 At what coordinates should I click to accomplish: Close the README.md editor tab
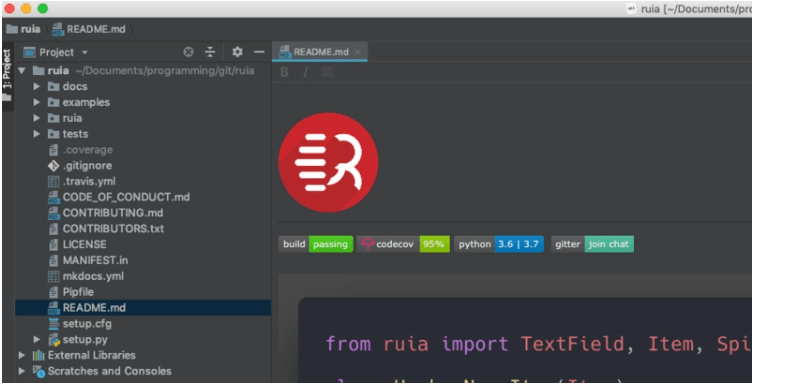[358, 52]
